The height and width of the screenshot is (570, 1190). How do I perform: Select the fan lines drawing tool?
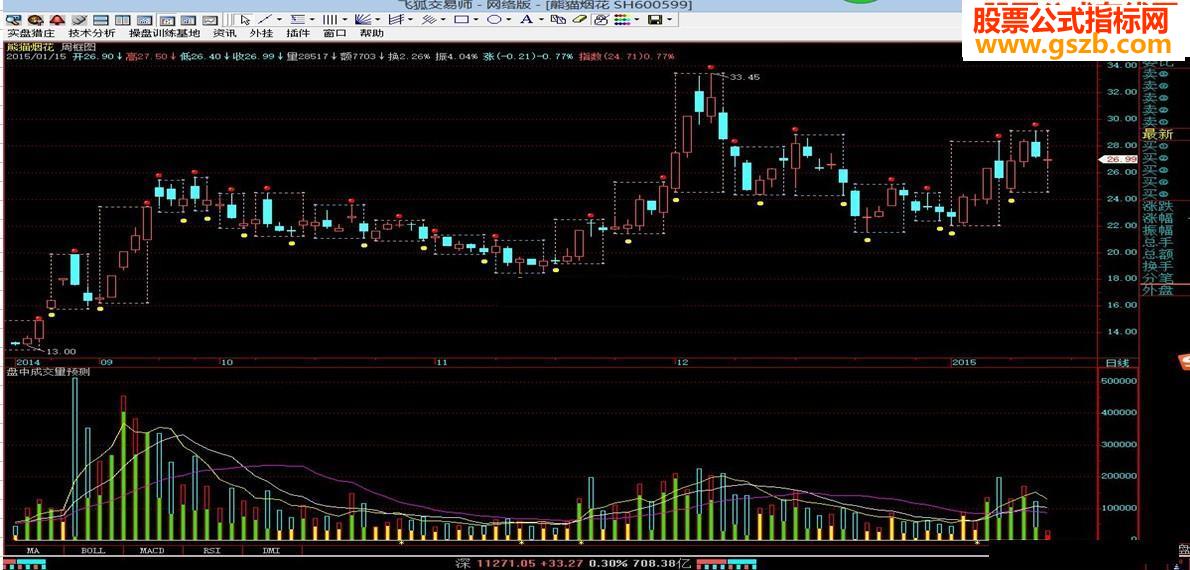click(363, 20)
